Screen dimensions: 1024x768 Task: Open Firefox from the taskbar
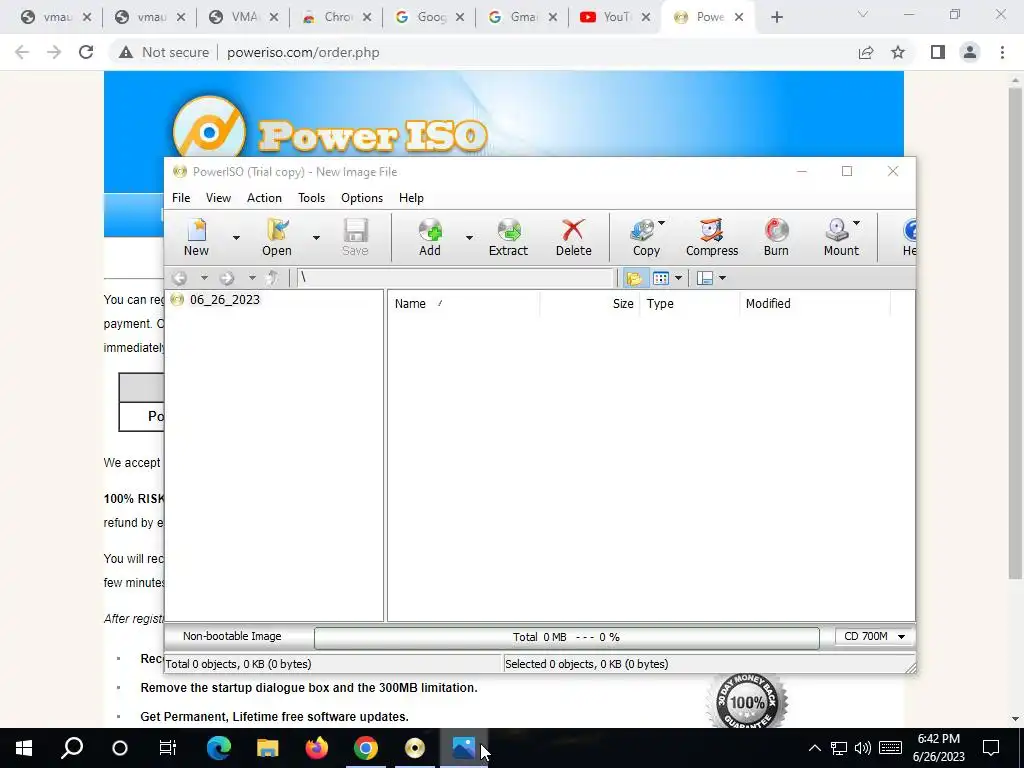(x=317, y=748)
